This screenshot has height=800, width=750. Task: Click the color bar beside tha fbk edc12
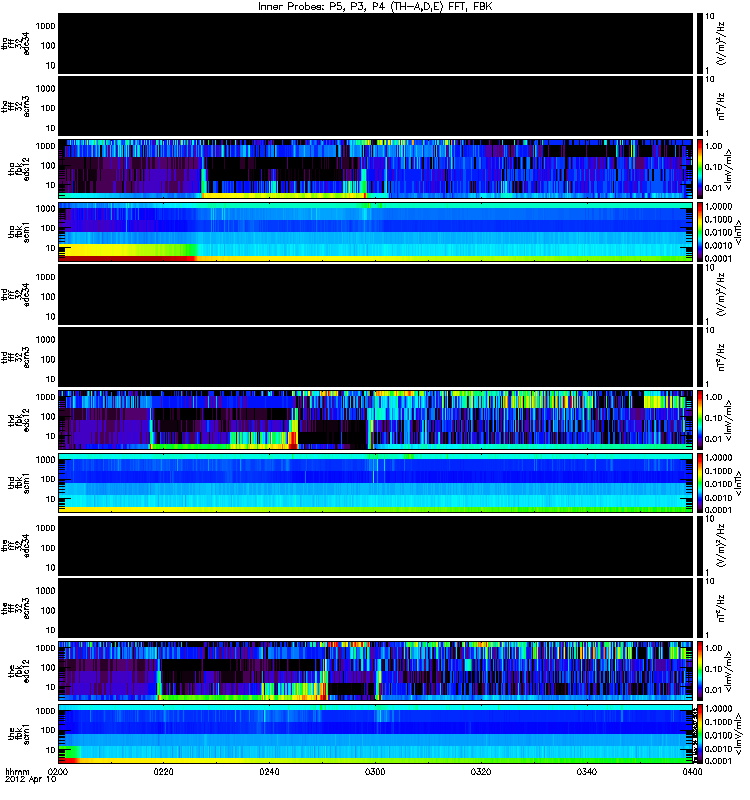tap(700, 170)
